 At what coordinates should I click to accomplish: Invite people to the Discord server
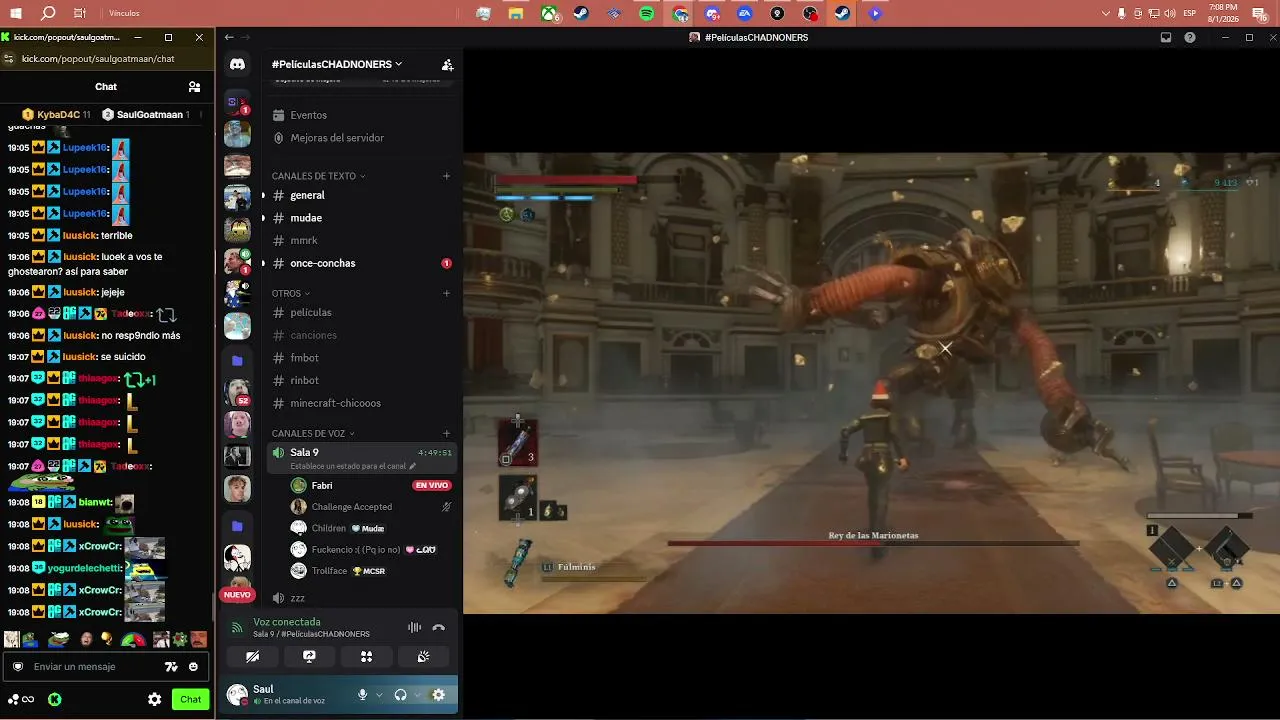[x=447, y=64]
